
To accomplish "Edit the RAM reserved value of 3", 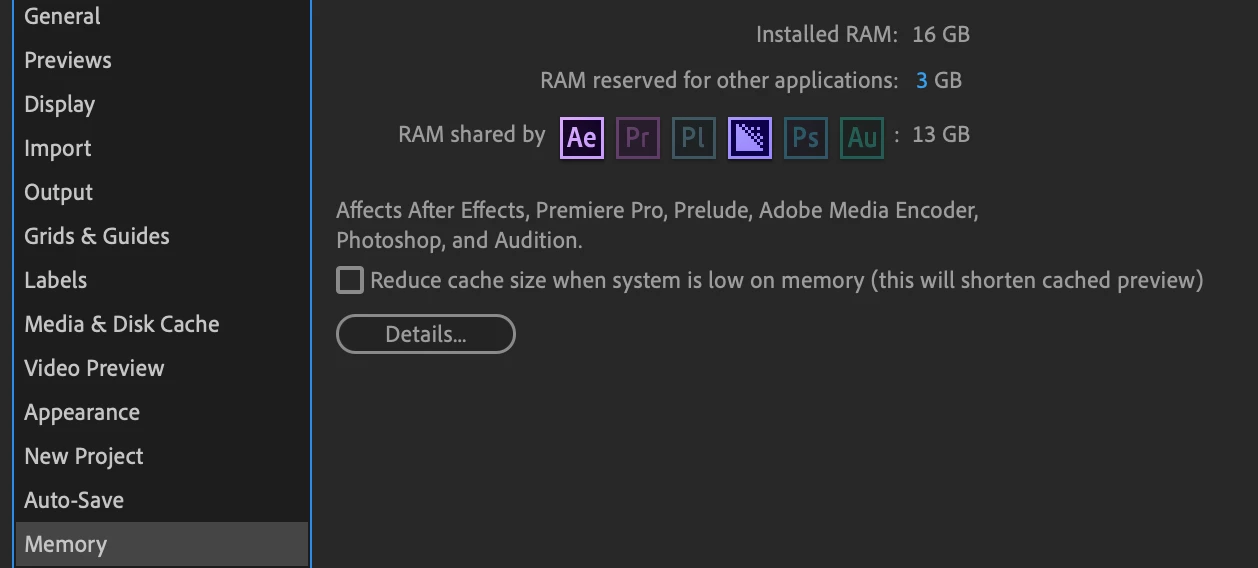I will point(921,80).
